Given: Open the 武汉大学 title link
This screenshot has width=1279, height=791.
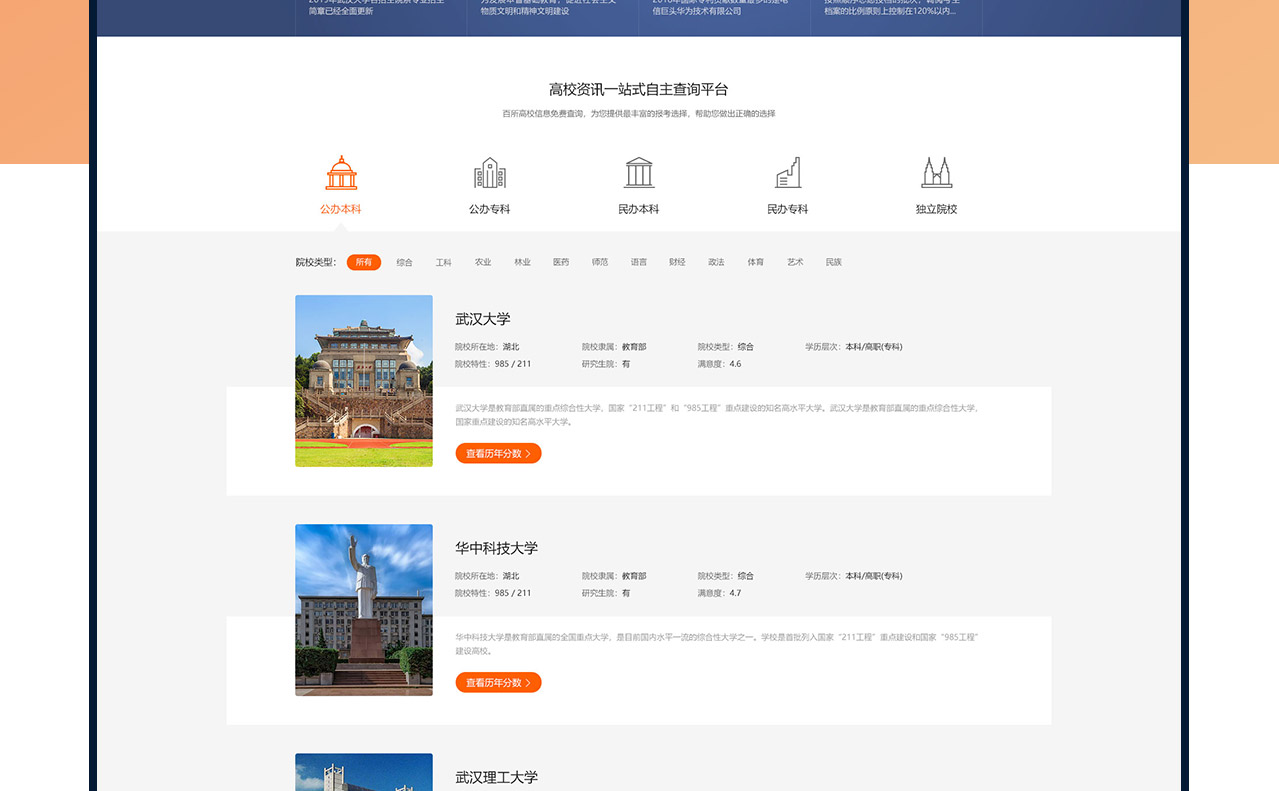Looking at the screenshot, I should 483,319.
